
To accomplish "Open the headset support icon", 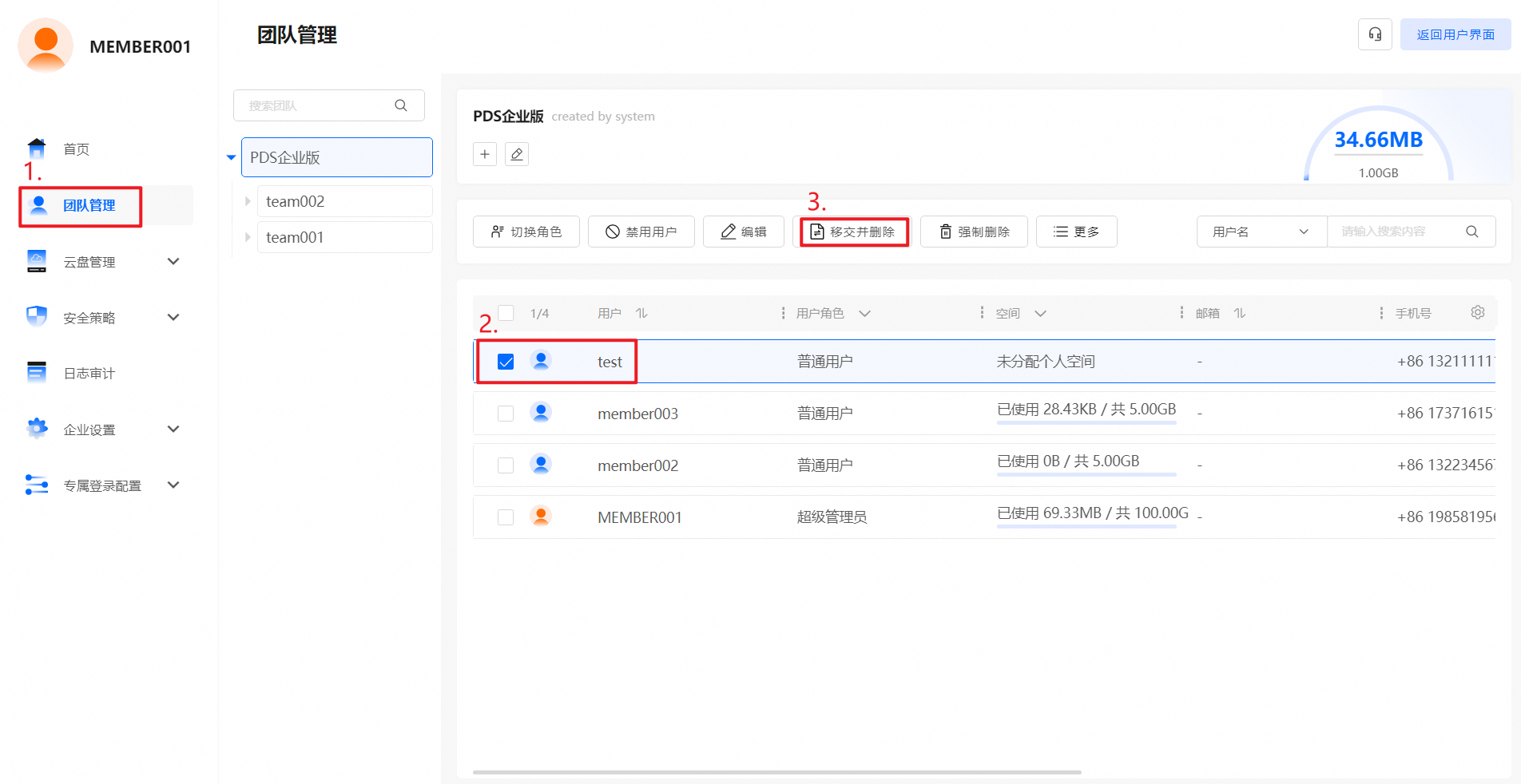I will [x=1375, y=34].
